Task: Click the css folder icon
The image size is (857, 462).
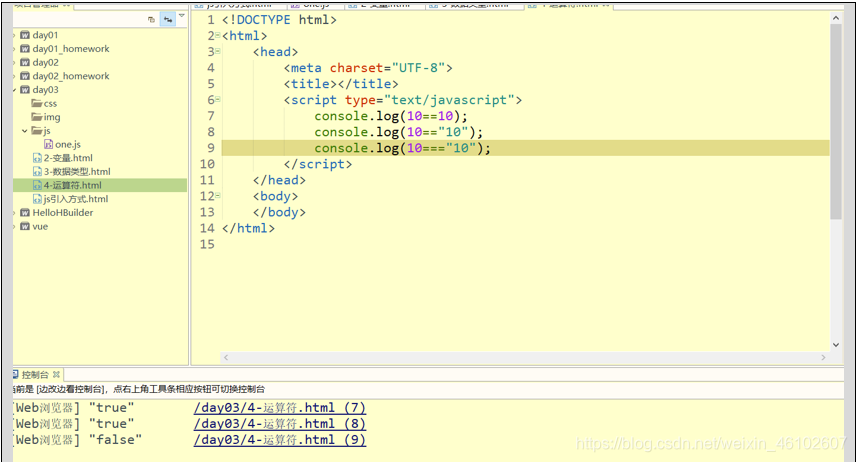Action: 37,103
